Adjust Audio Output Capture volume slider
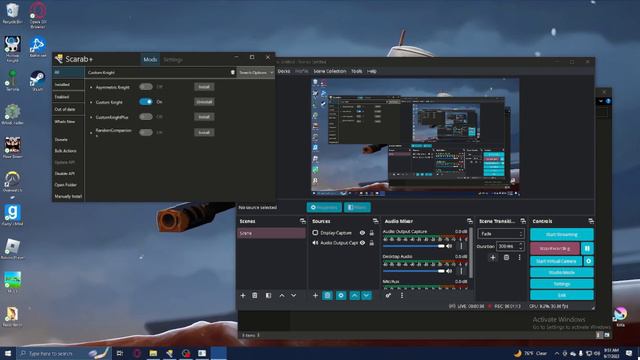Image resolution: width=640 pixels, height=360 pixels. [x=414, y=246]
